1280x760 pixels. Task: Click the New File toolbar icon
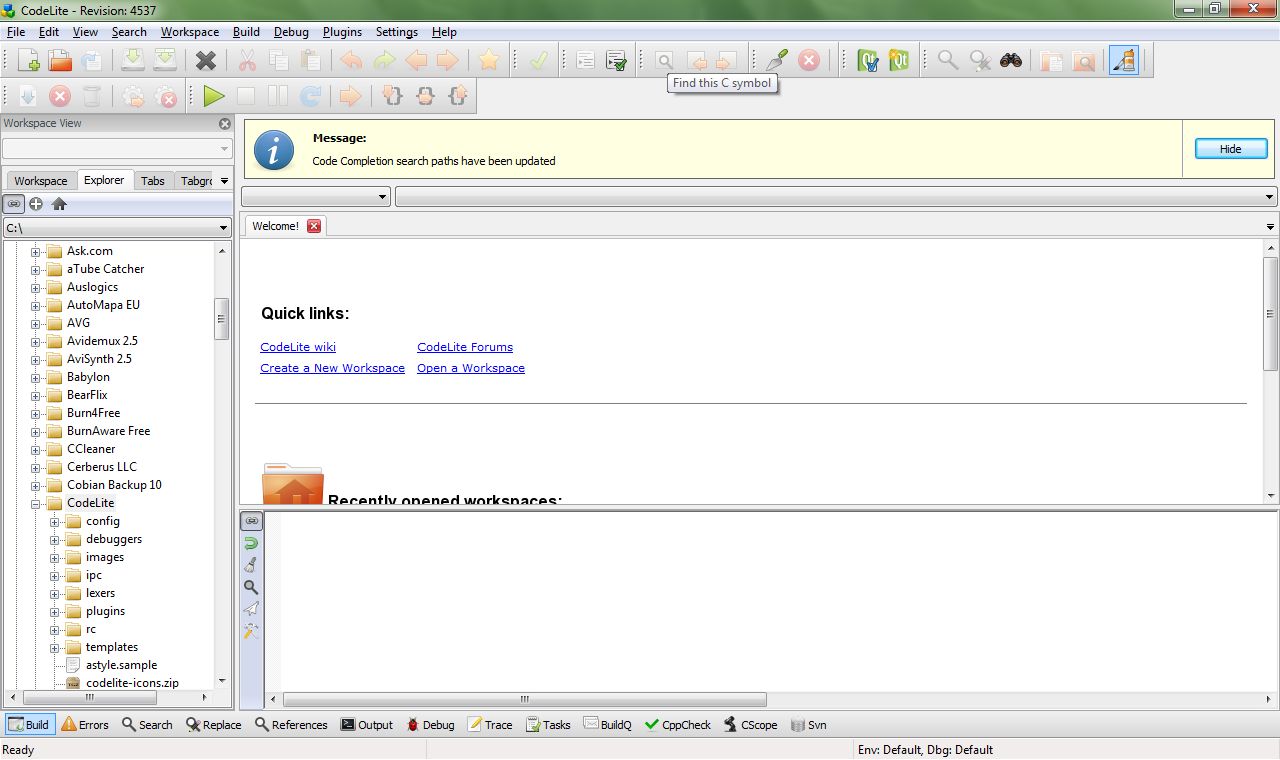pos(29,61)
